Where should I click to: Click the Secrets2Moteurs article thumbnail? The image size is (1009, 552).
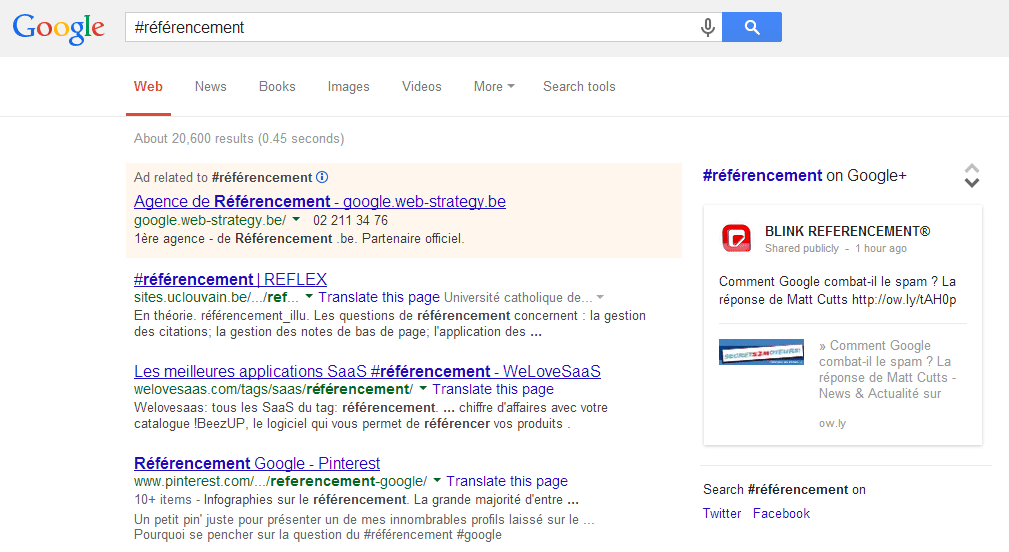(761, 352)
